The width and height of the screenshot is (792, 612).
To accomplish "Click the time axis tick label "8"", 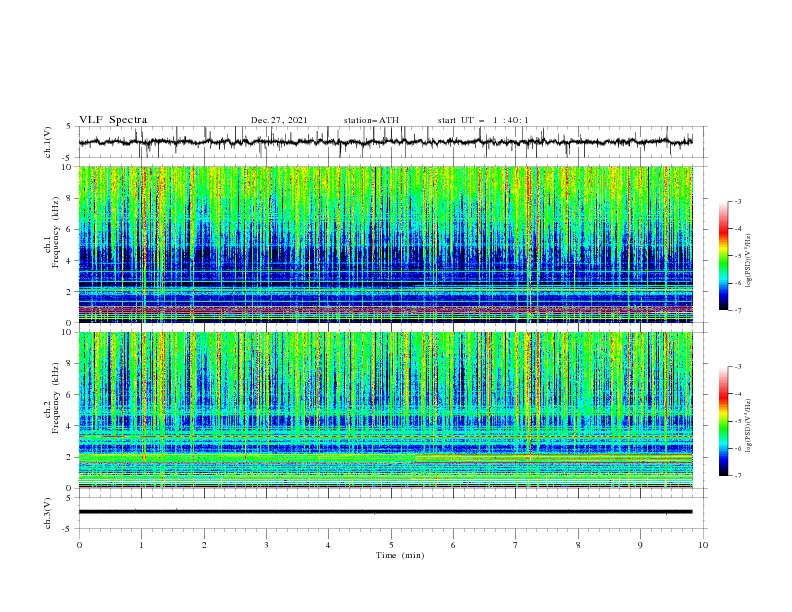I will click(578, 545).
